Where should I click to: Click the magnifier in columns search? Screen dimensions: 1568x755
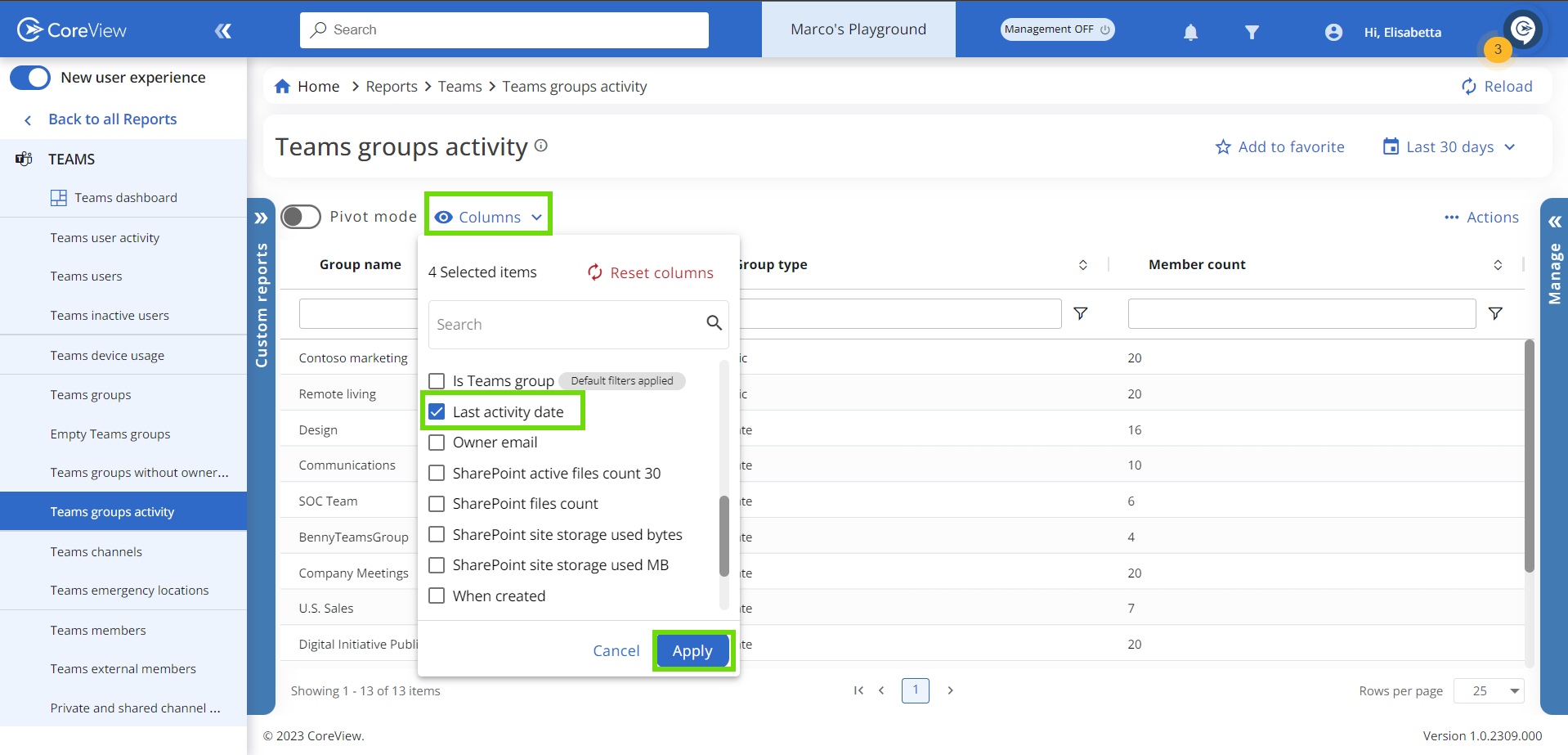(714, 323)
